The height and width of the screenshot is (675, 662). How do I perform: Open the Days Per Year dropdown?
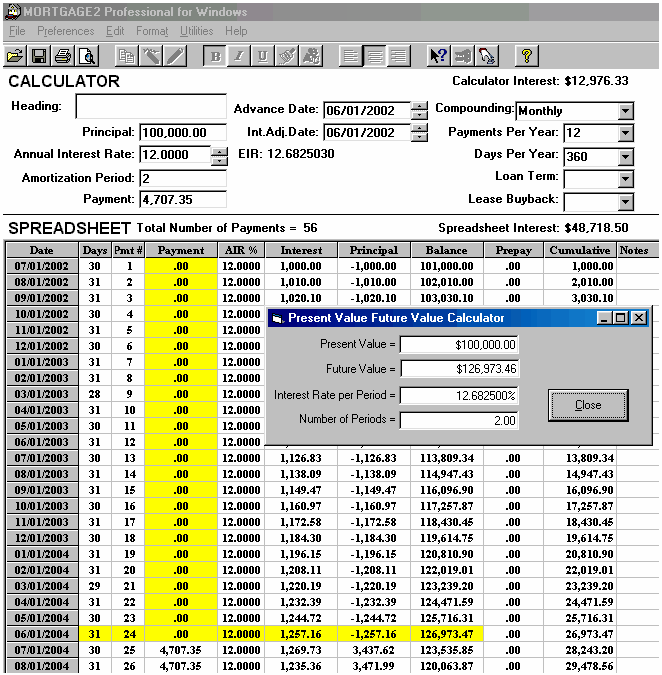point(625,156)
